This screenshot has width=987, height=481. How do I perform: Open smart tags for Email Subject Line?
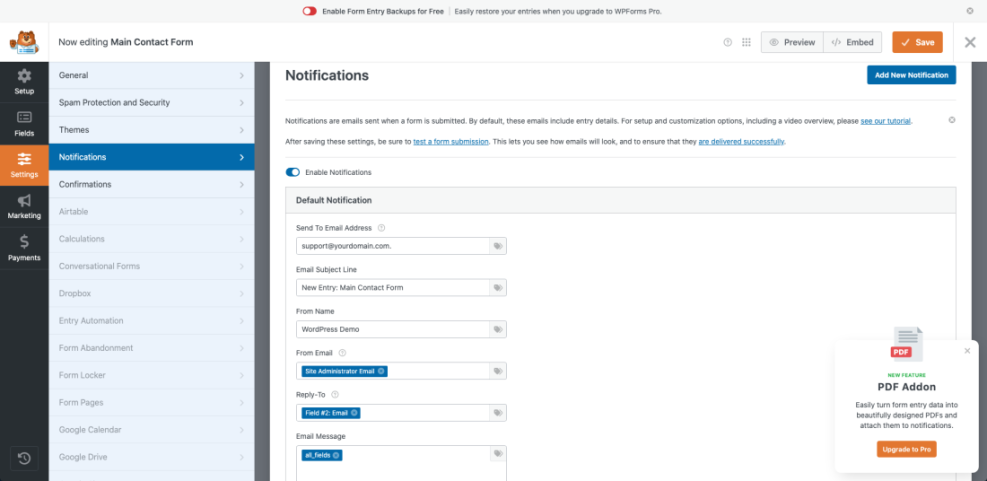(498, 288)
